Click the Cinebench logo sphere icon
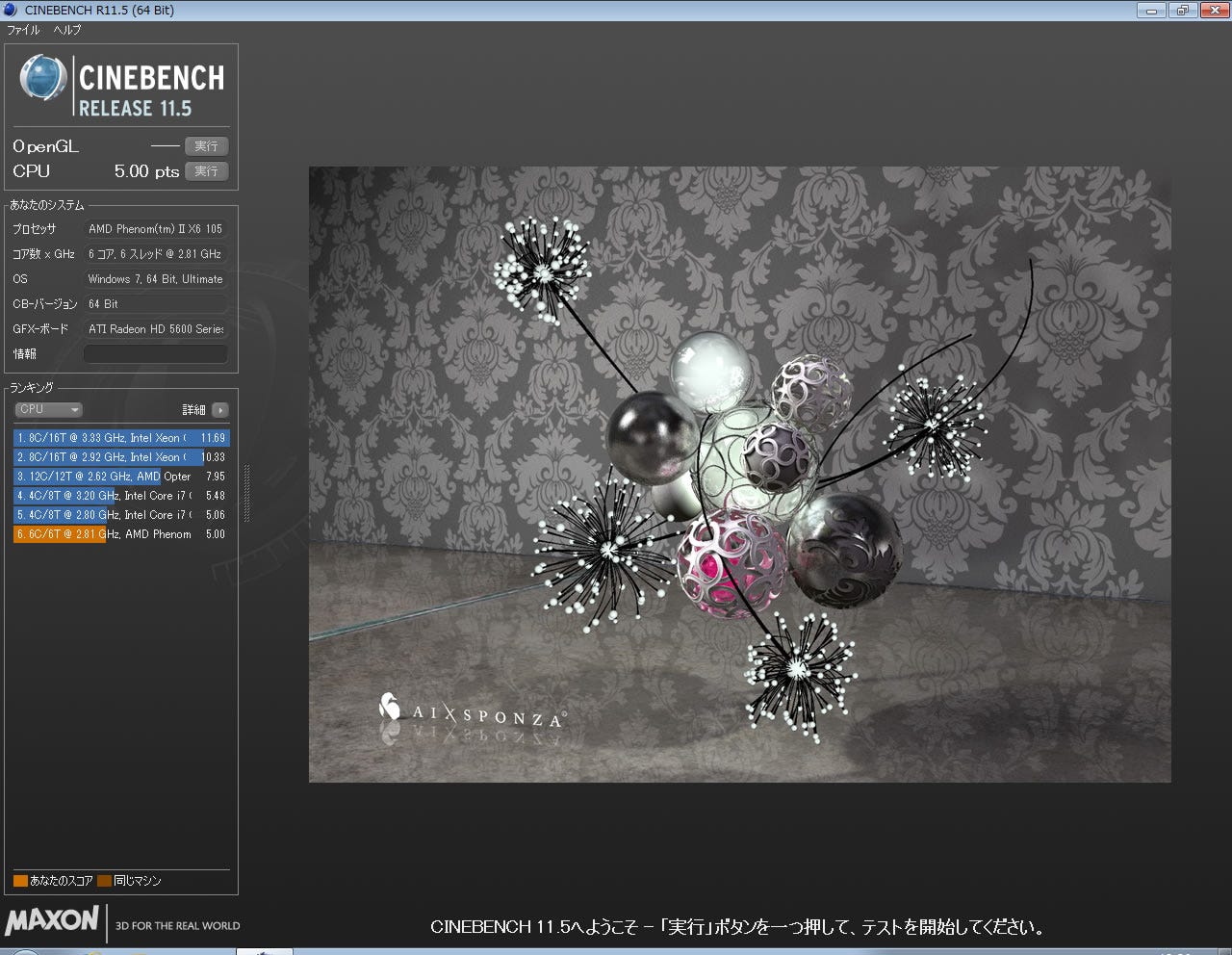 point(43,78)
